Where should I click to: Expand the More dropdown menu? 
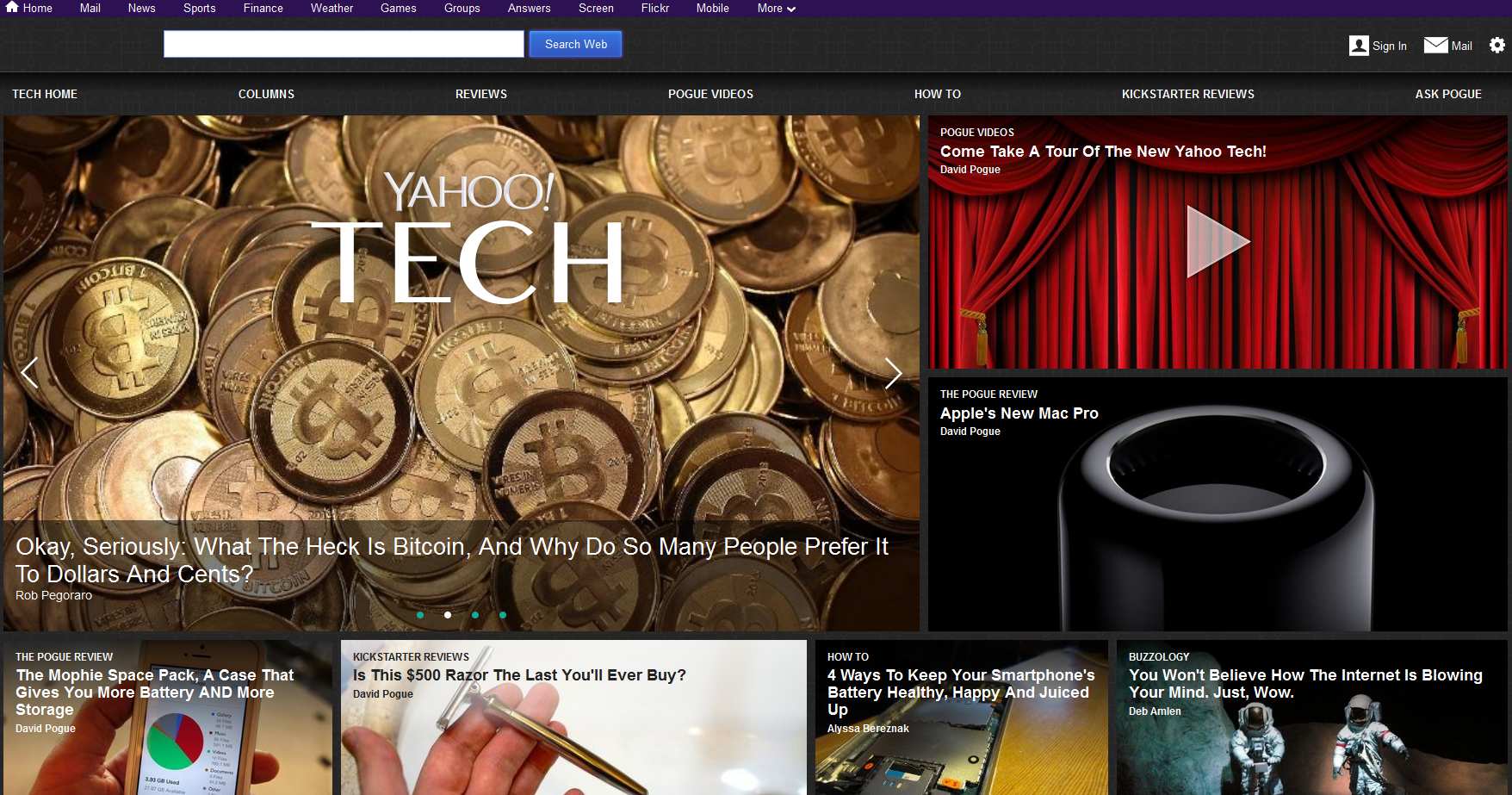pos(776,8)
